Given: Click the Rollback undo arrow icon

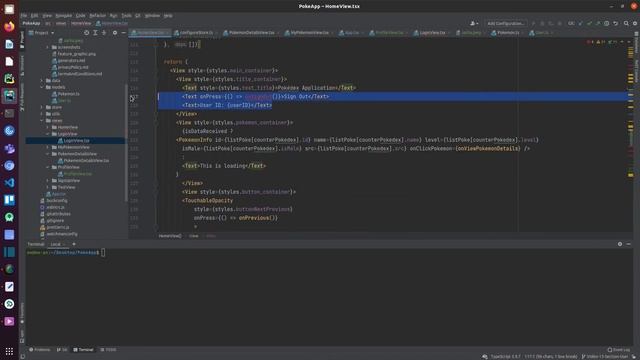Looking at the screenshot, I should 616,24.
